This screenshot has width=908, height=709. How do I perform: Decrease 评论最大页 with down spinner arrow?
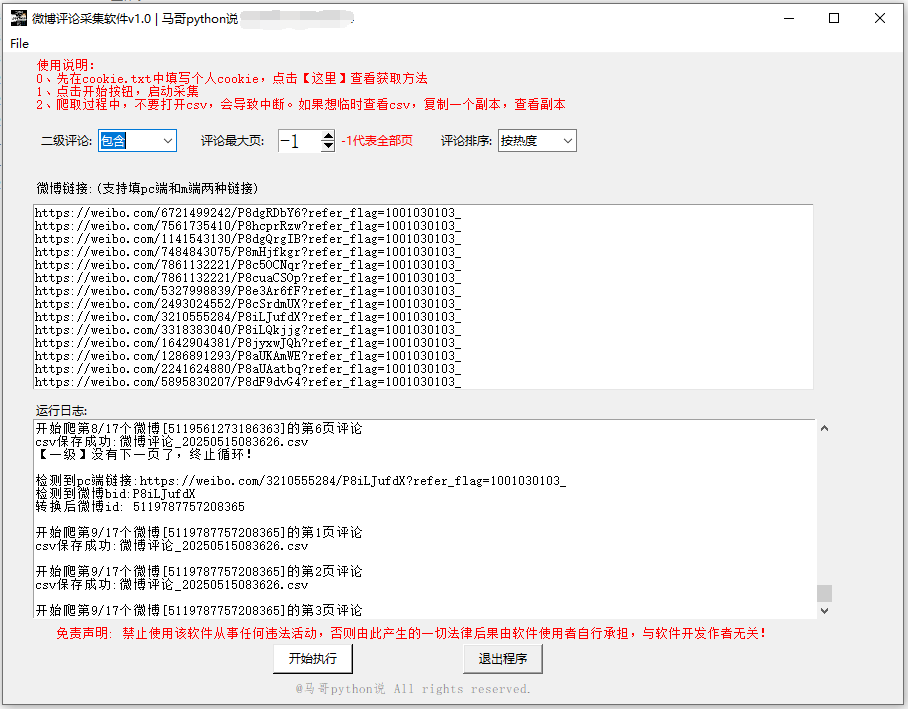[328, 146]
